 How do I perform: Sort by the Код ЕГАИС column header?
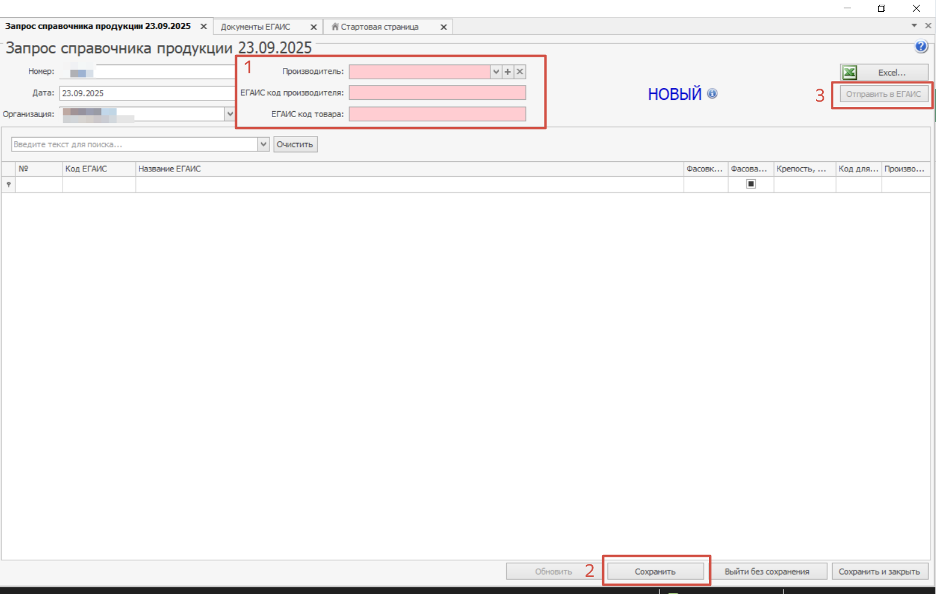coord(98,169)
